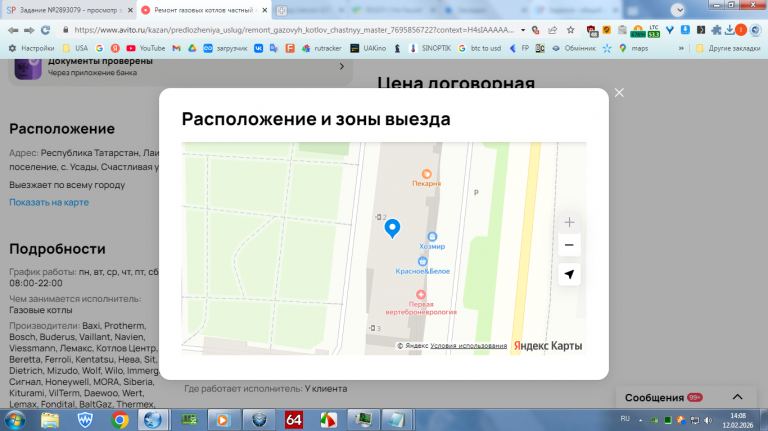This screenshot has width=768, height=431.
Task: Open the maps bookmark
Action: (633, 48)
